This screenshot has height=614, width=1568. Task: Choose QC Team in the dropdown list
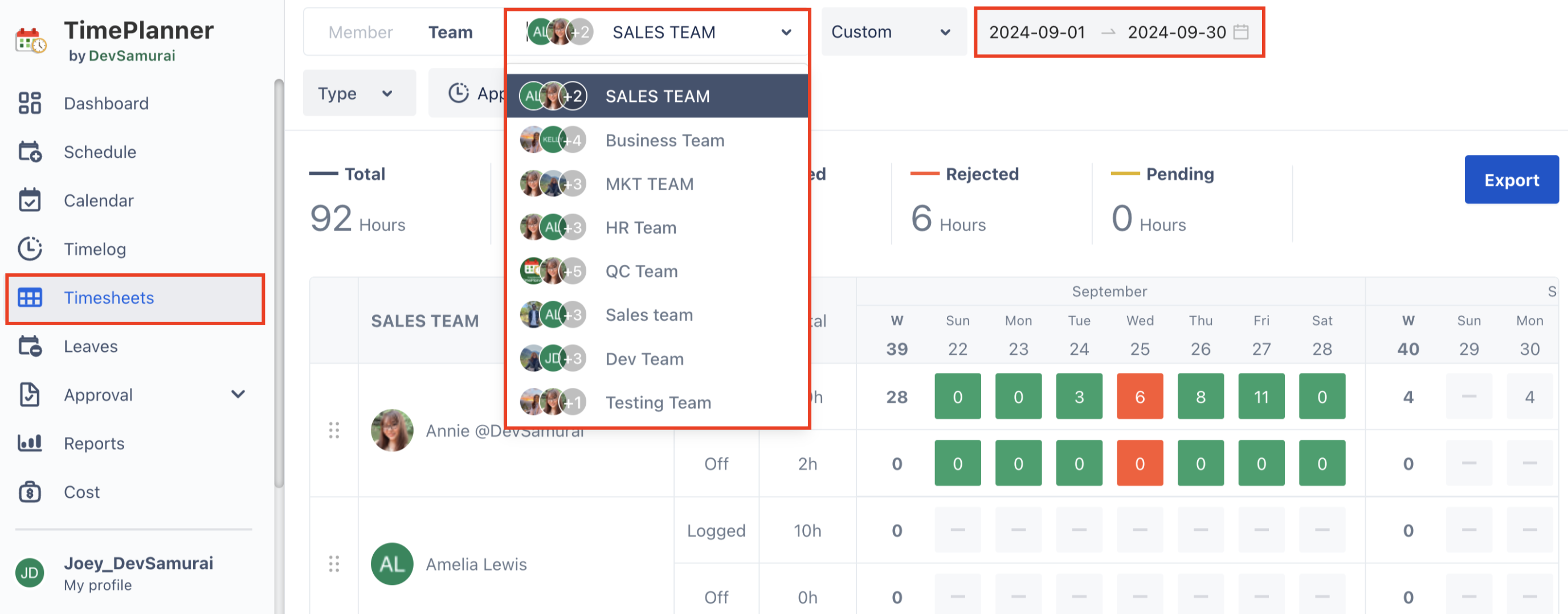point(641,271)
